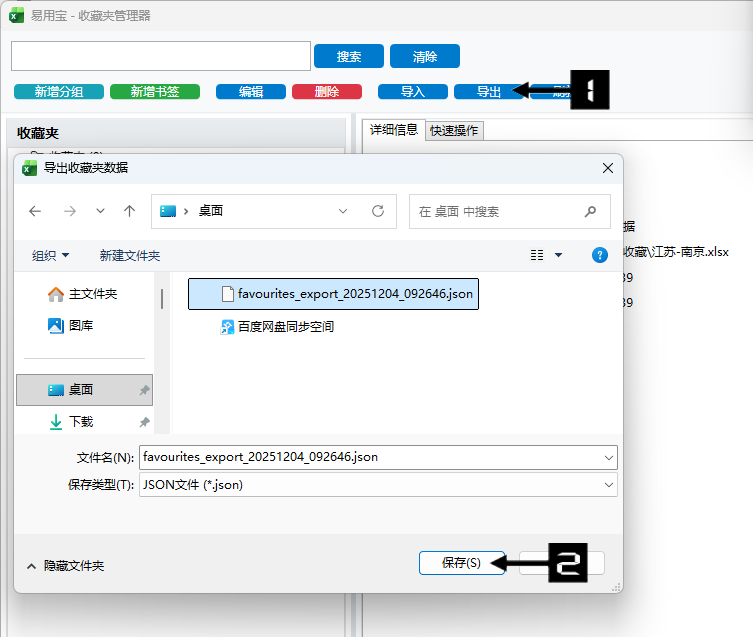The height and width of the screenshot is (637, 753).
Task: Go up one folder level
Action: click(129, 211)
